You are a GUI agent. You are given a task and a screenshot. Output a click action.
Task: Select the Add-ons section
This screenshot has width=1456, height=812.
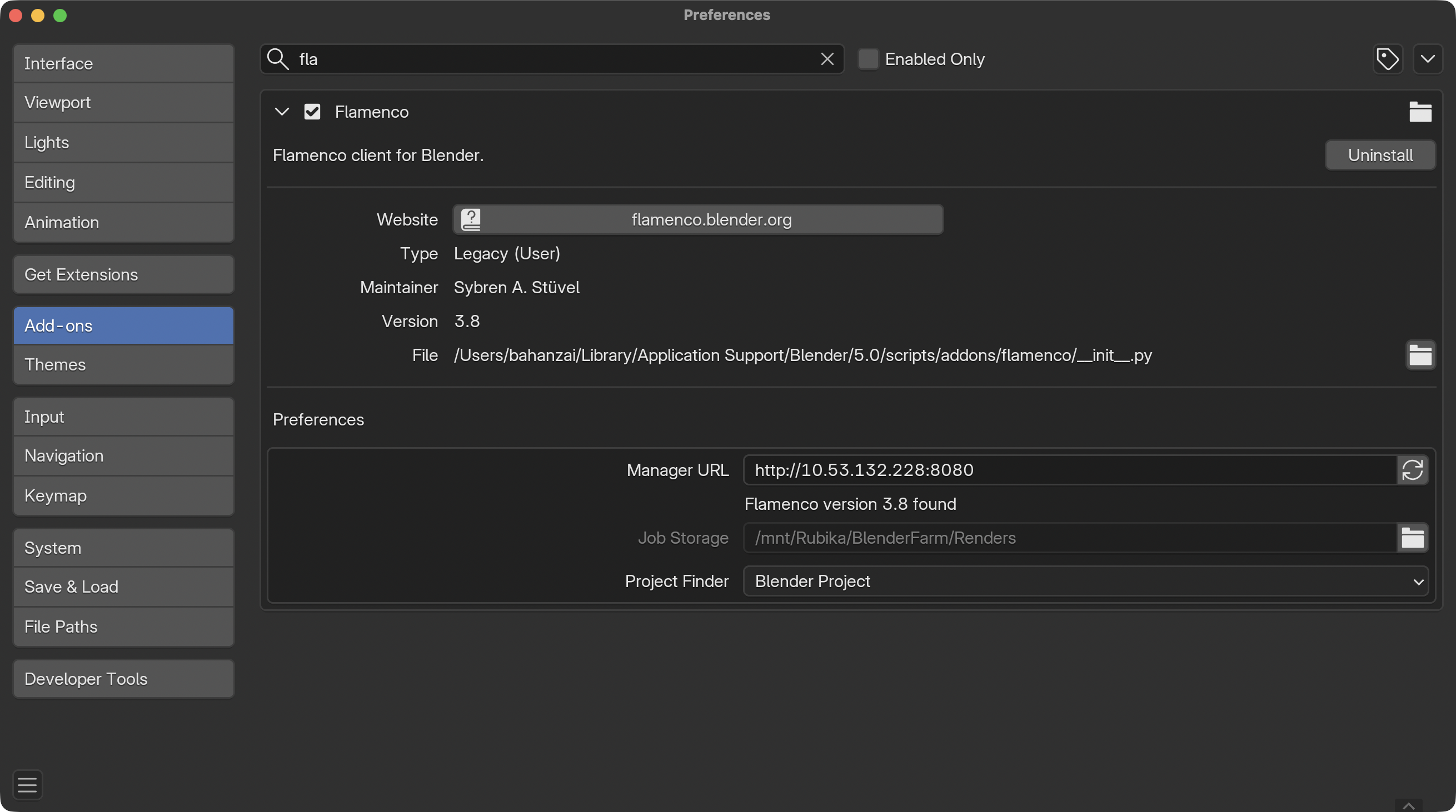(x=123, y=325)
